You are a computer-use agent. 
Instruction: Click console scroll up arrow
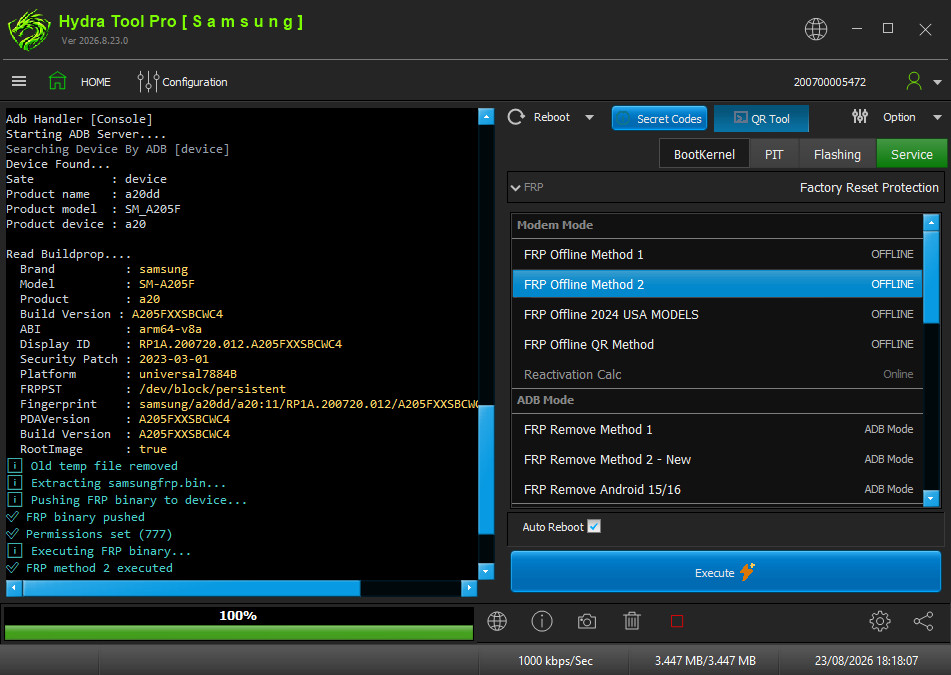[486, 116]
